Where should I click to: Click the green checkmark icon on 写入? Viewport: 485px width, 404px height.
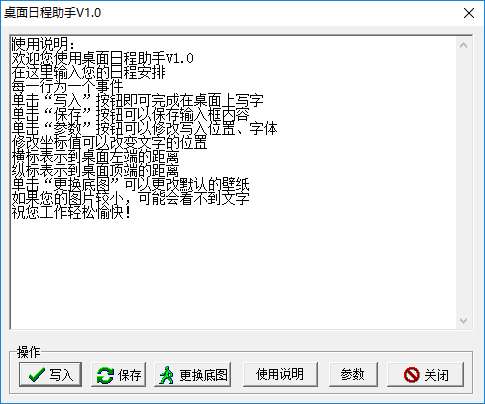pos(37,375)
